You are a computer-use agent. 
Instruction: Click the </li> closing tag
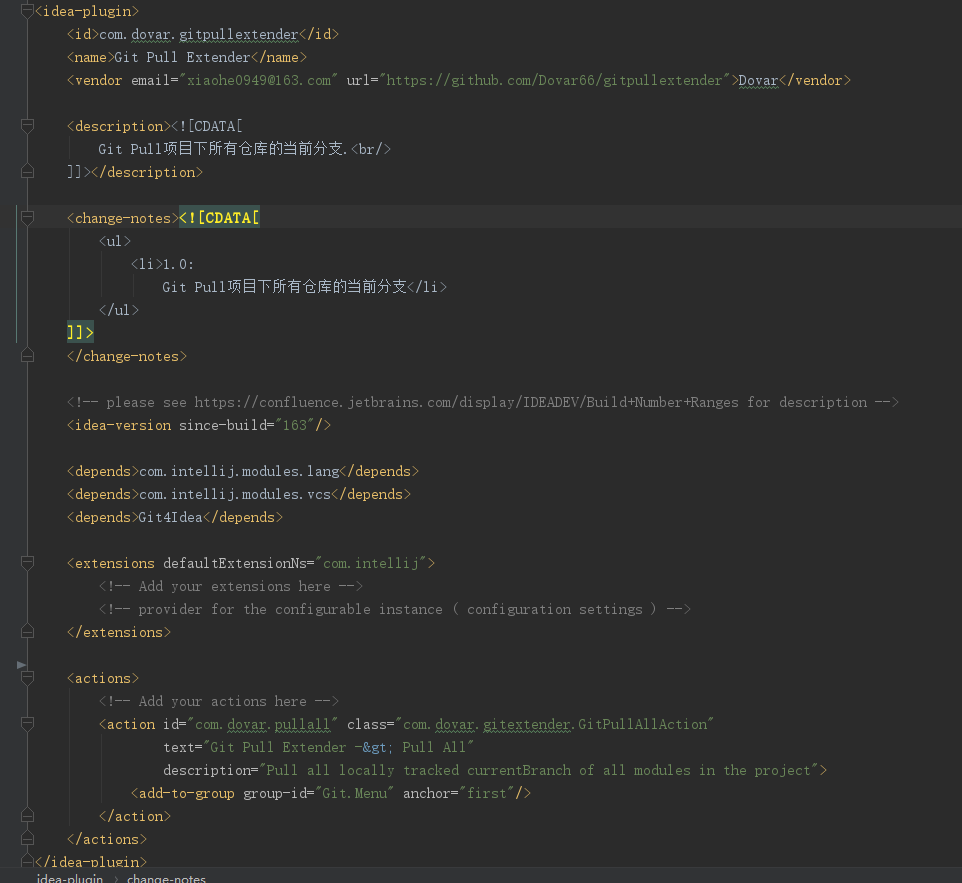tap(427, 287)
